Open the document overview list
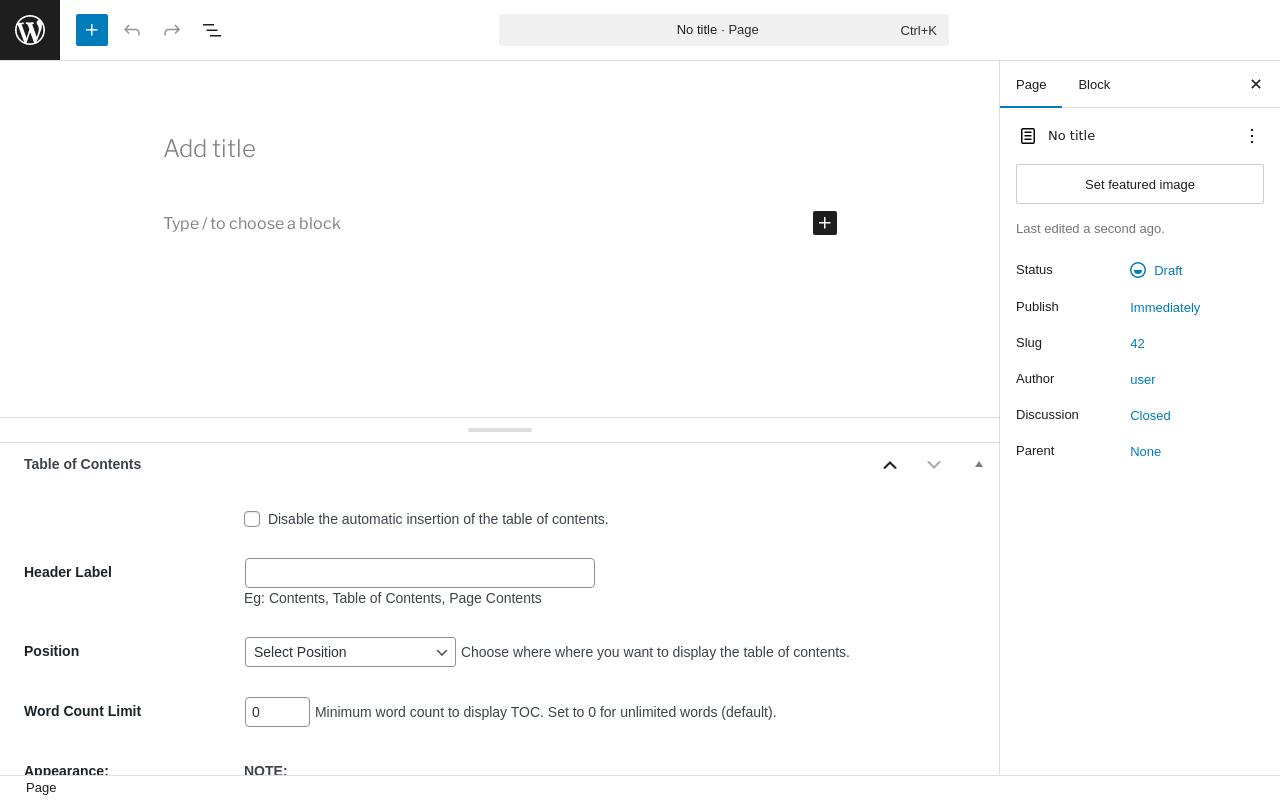Screen dimensions: 1280x800 (x=212, y=30)
